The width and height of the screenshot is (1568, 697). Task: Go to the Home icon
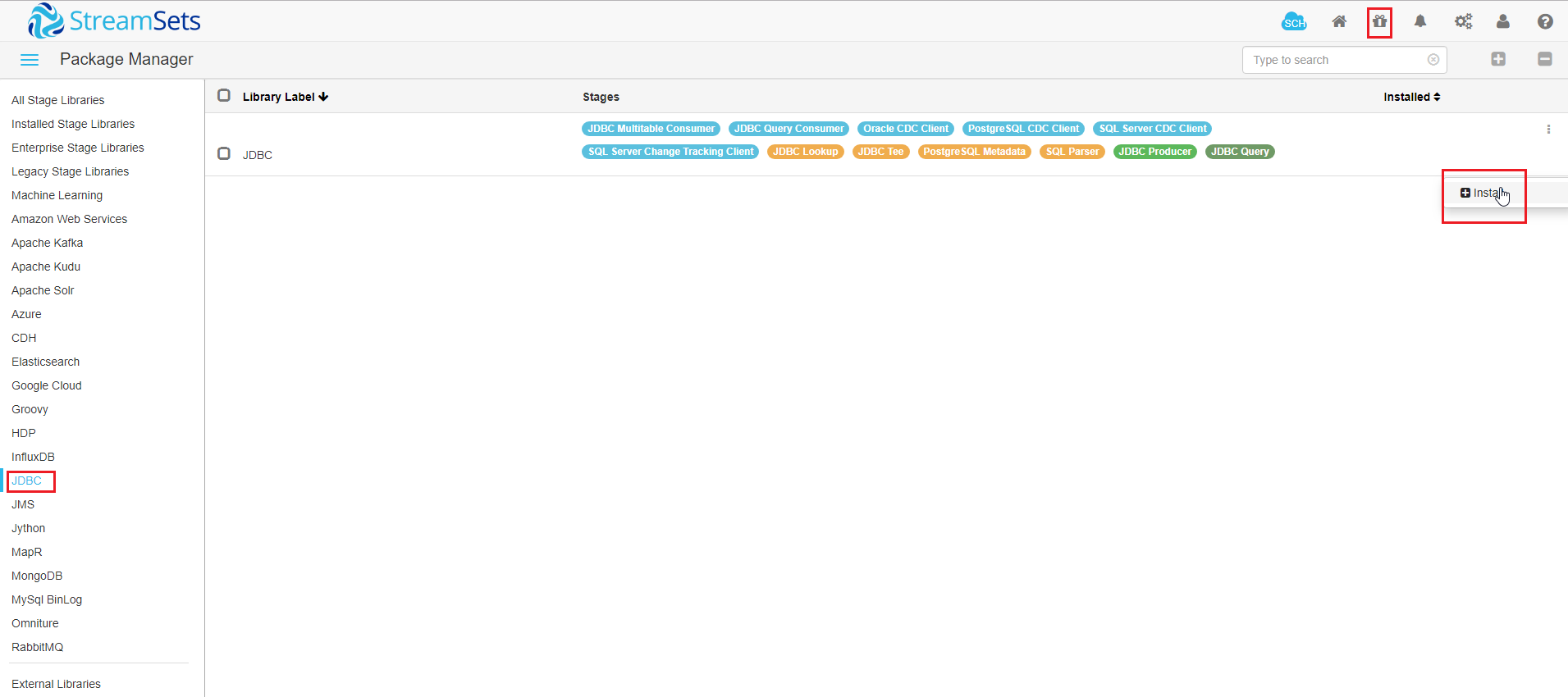pyautogui.click(x=1339, y=22)
